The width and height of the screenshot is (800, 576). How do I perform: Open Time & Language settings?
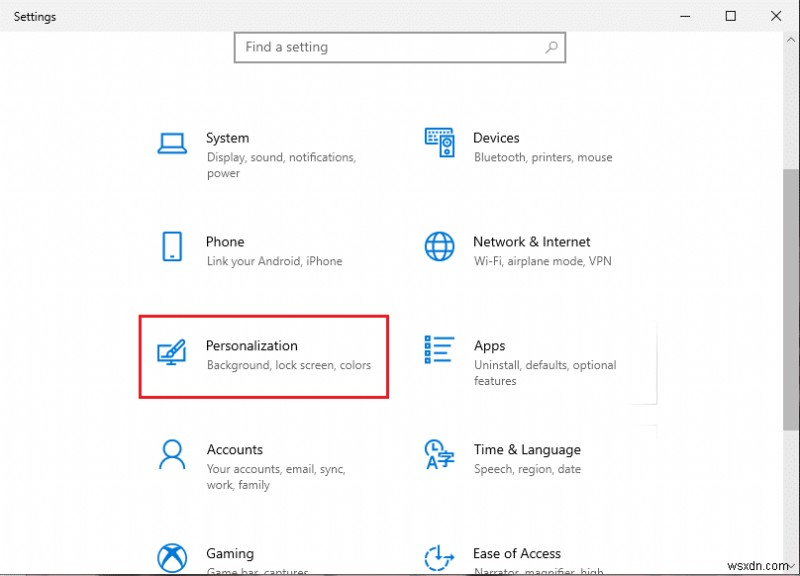click(x=527, y=449)
